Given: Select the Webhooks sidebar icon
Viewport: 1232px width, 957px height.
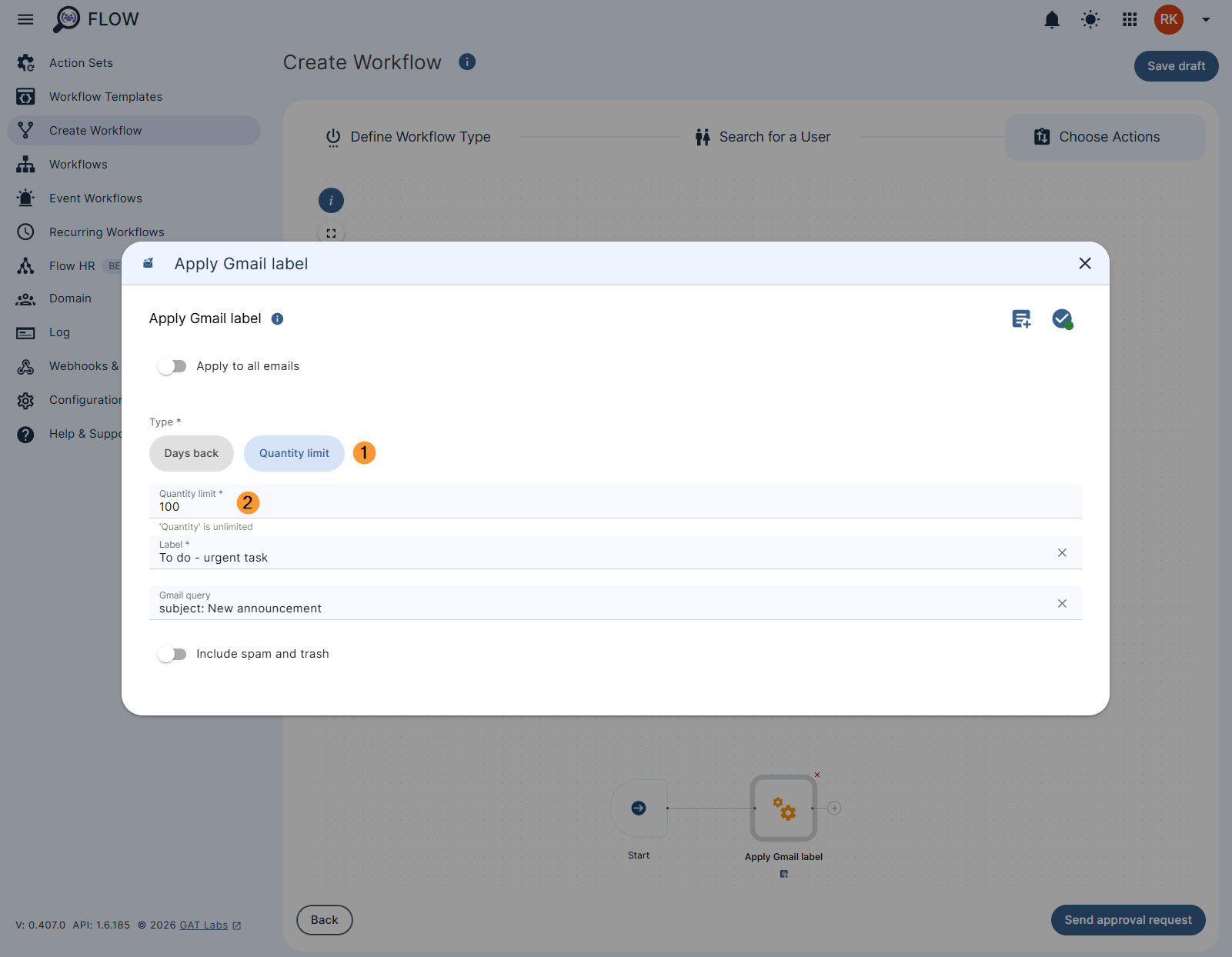Looking at the screenshot, I should pos(25,366).
